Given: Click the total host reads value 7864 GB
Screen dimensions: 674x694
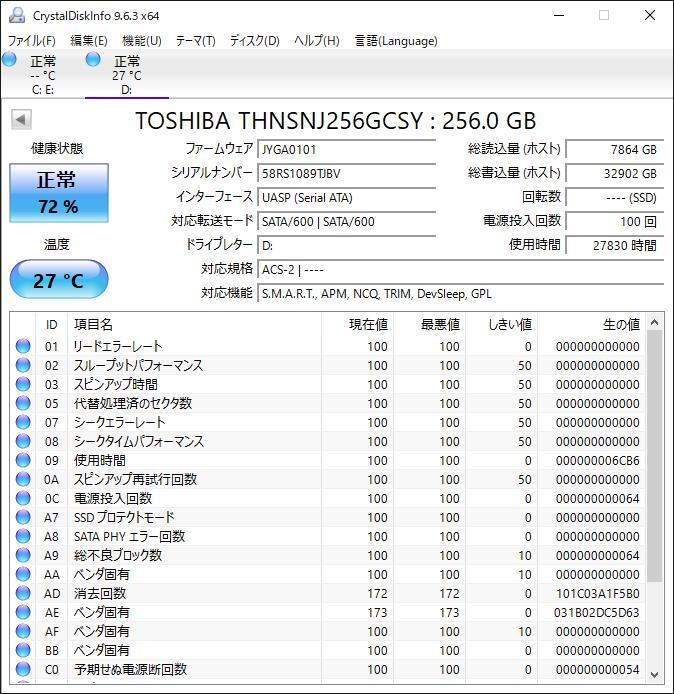Looking at the screenshot, I should pos(614,149).
